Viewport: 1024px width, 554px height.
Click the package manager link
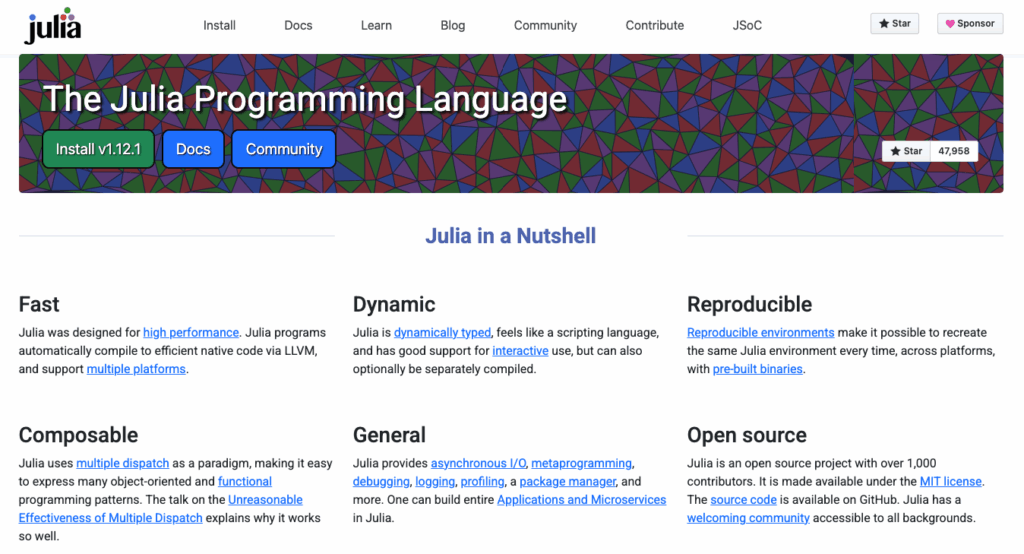pyautogui.click(x=569, y=481)
